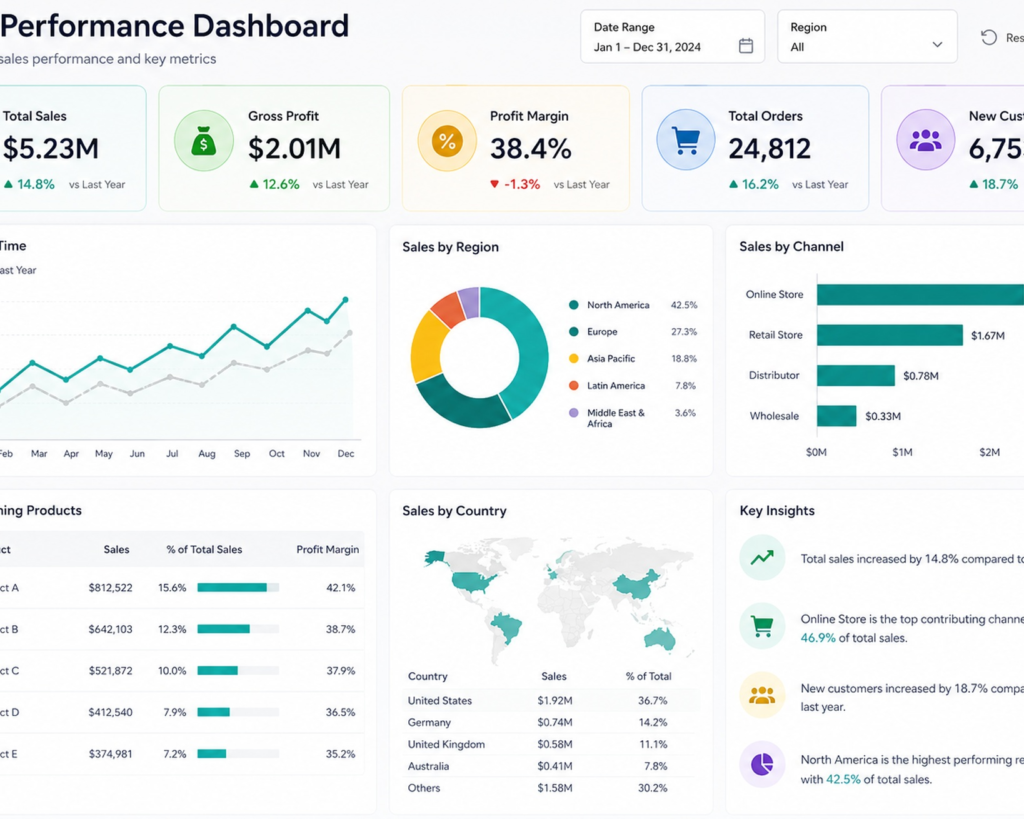
Task: Click the $812,522 sales cell
Action: (x=110, y=588)
